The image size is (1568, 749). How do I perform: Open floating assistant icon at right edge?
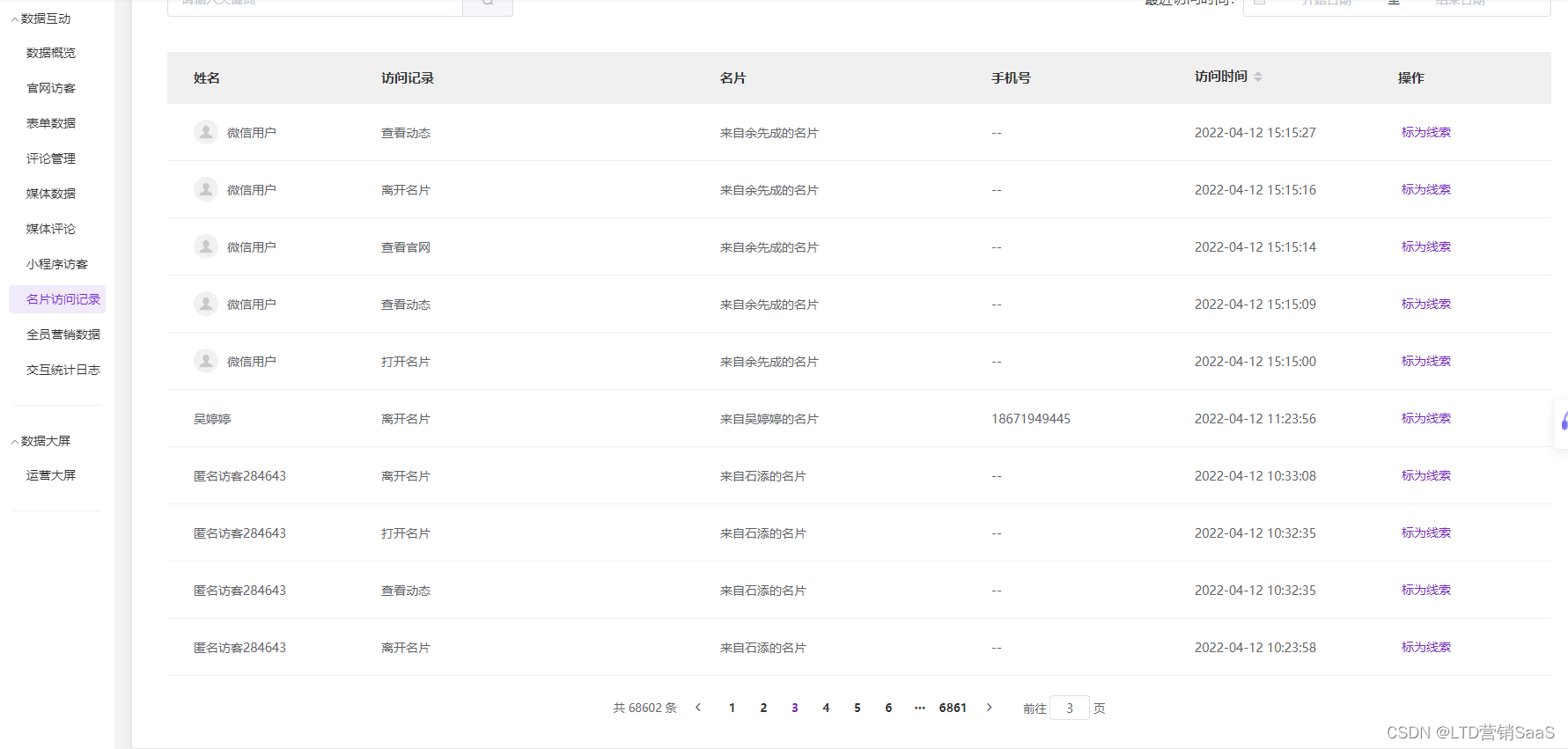click(x=1563, y=422)
